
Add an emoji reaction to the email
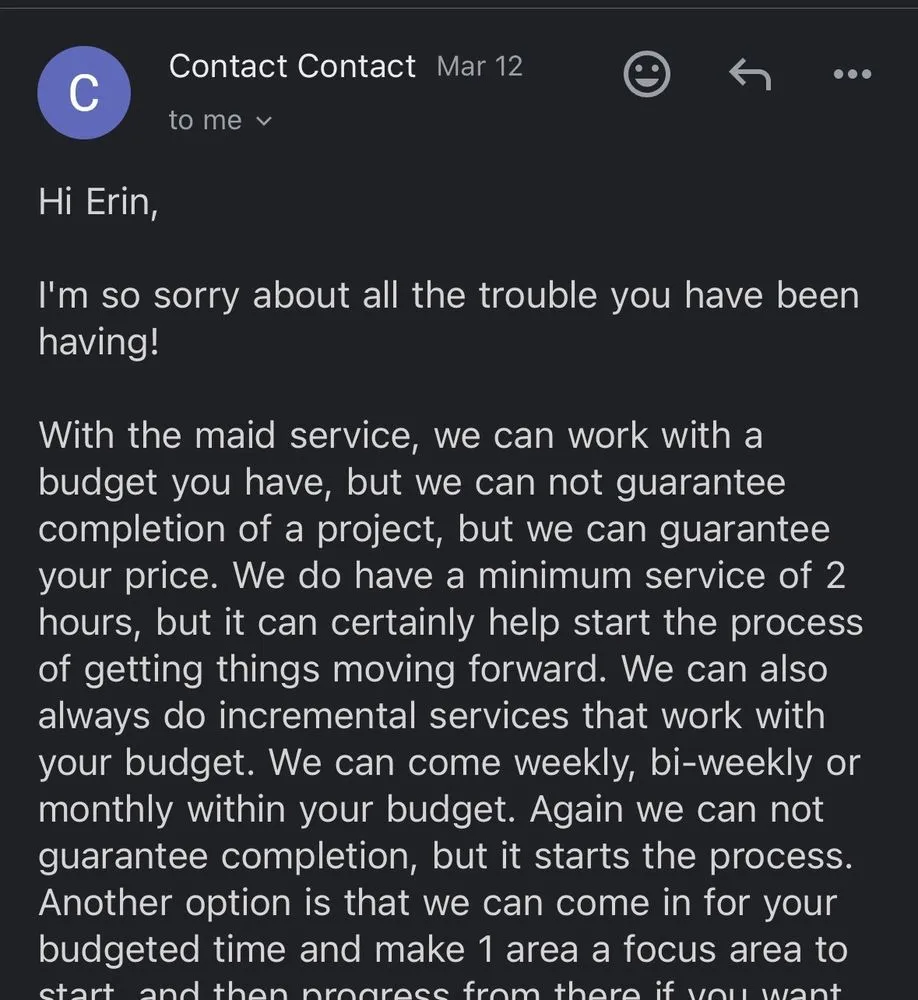pos(647,74)
